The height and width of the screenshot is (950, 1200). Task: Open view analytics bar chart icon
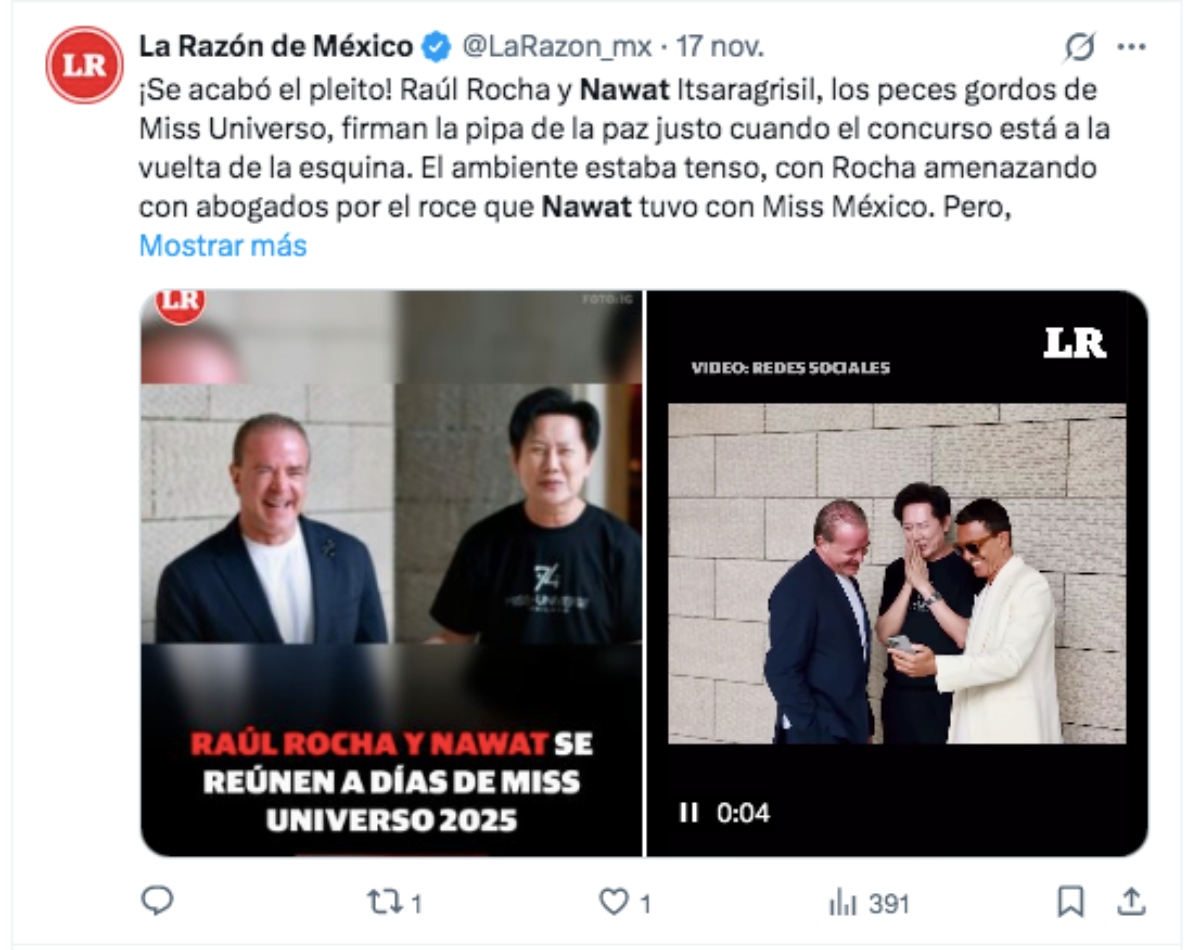coord(843,904)
